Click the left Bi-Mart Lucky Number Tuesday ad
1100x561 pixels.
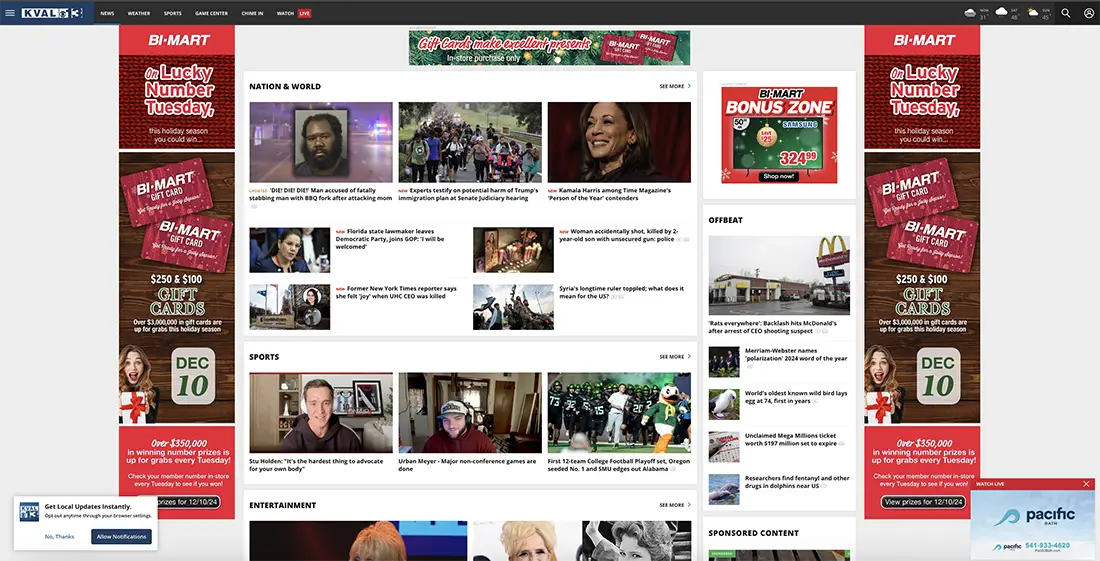[x=177, y=272]
